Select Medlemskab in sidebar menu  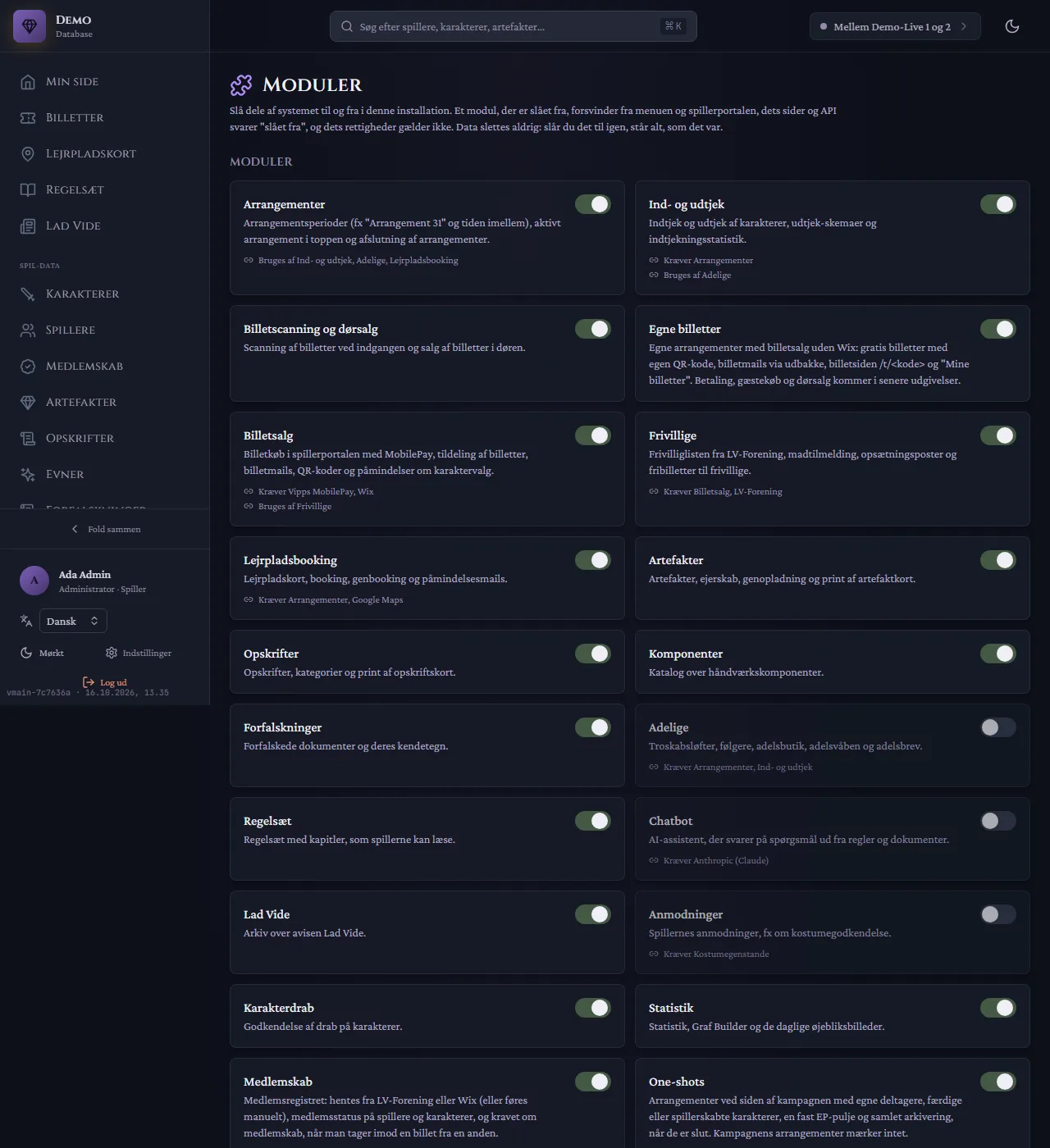tap(105, 367)
